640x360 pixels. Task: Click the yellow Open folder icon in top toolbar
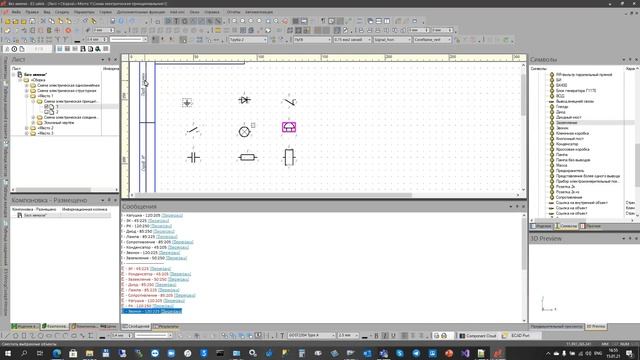[16, 21]
